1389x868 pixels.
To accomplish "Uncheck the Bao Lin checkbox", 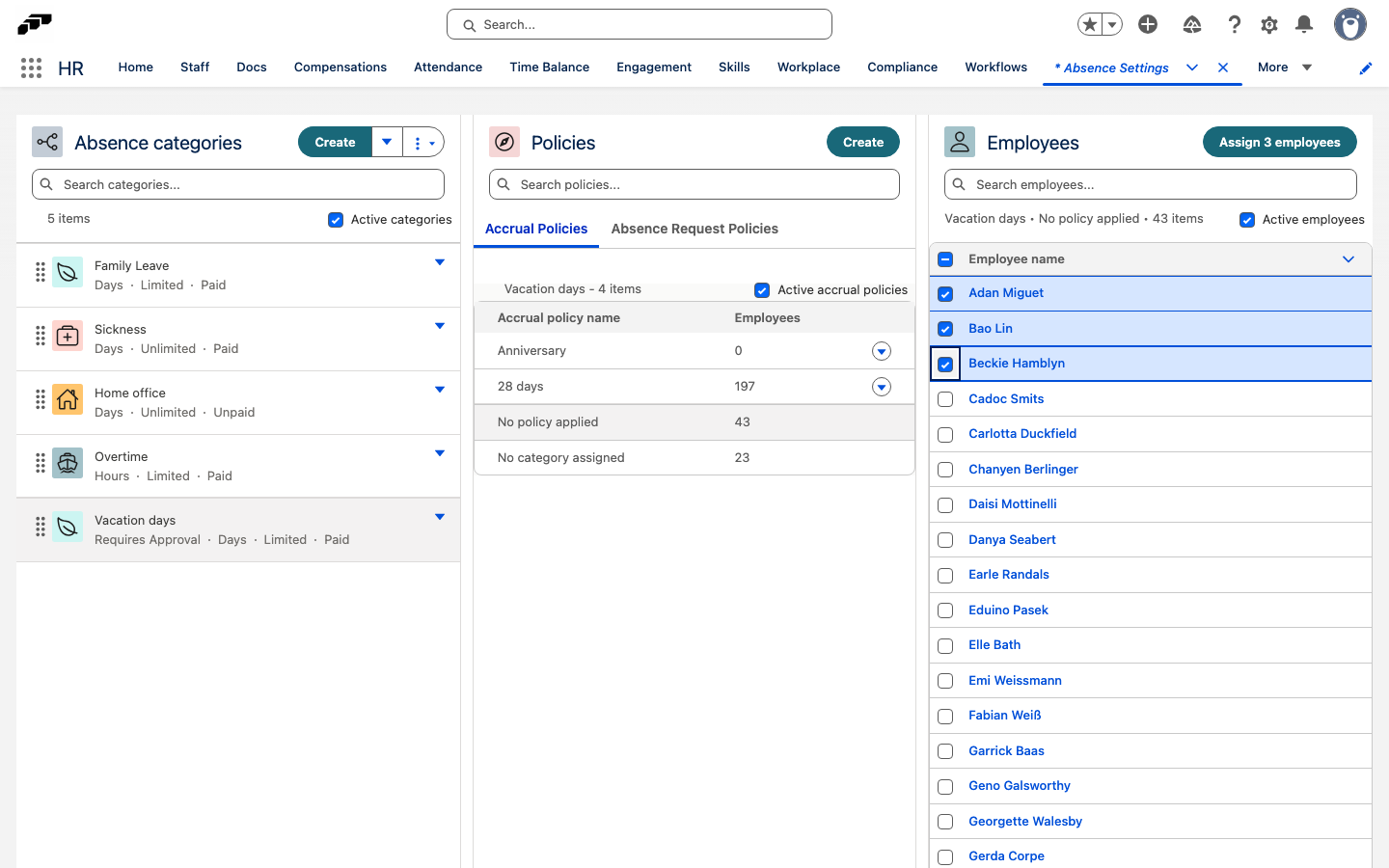I will coord(945,329).
